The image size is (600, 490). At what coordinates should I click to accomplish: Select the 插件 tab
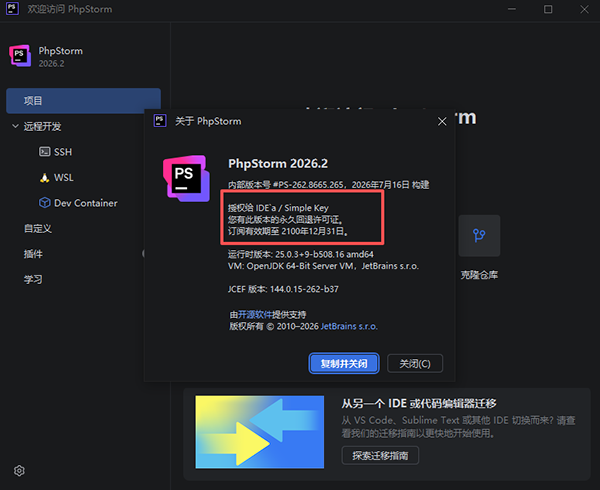33,254
